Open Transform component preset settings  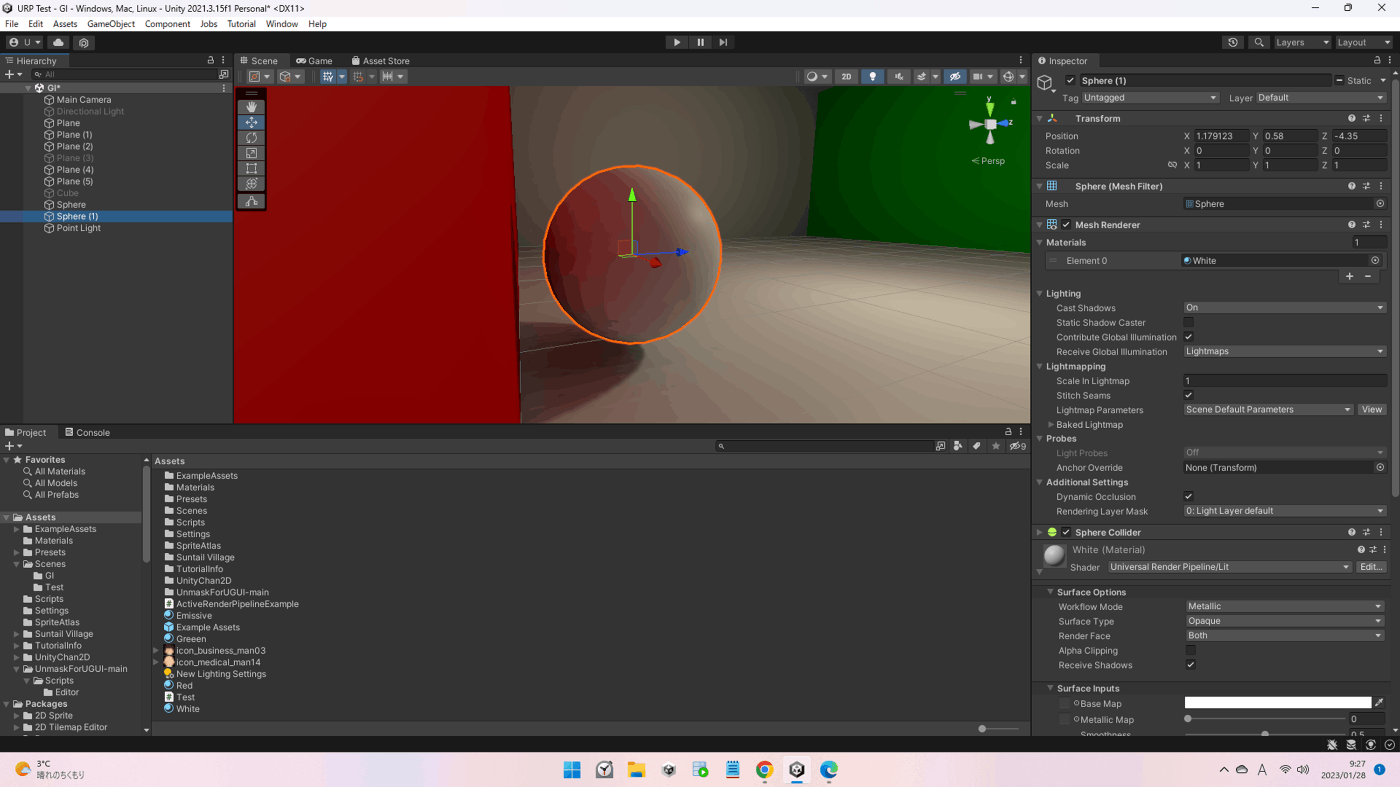(1366, 118)
